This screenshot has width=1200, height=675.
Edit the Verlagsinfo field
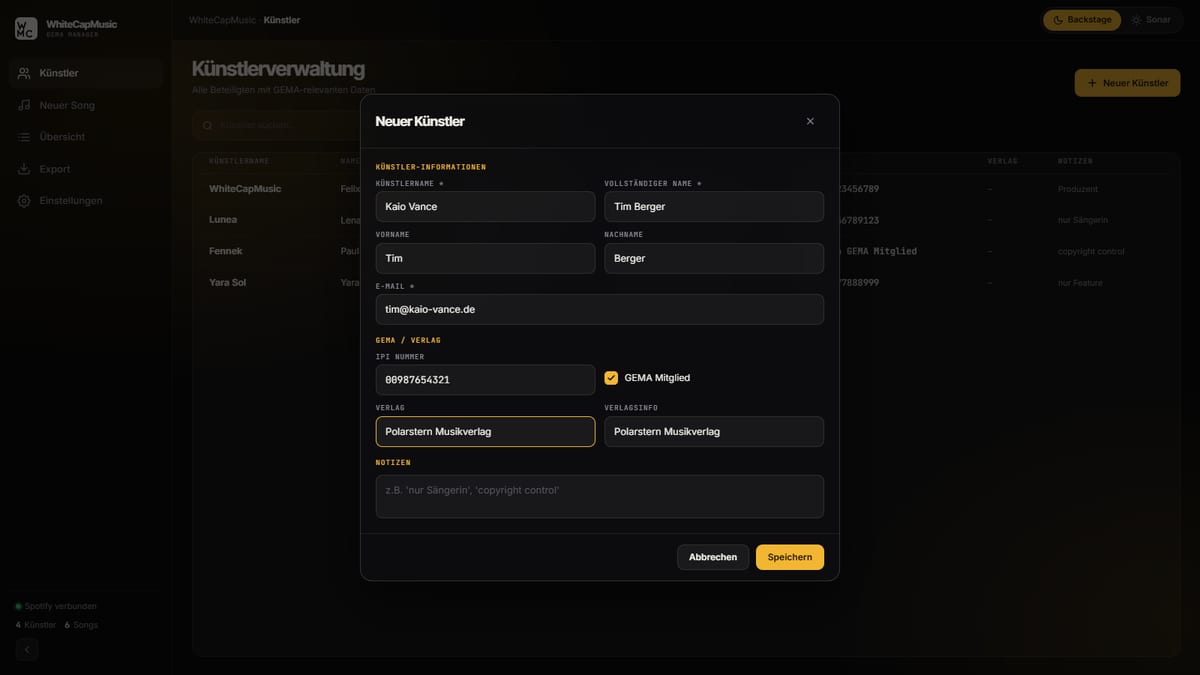pos(714,431)
